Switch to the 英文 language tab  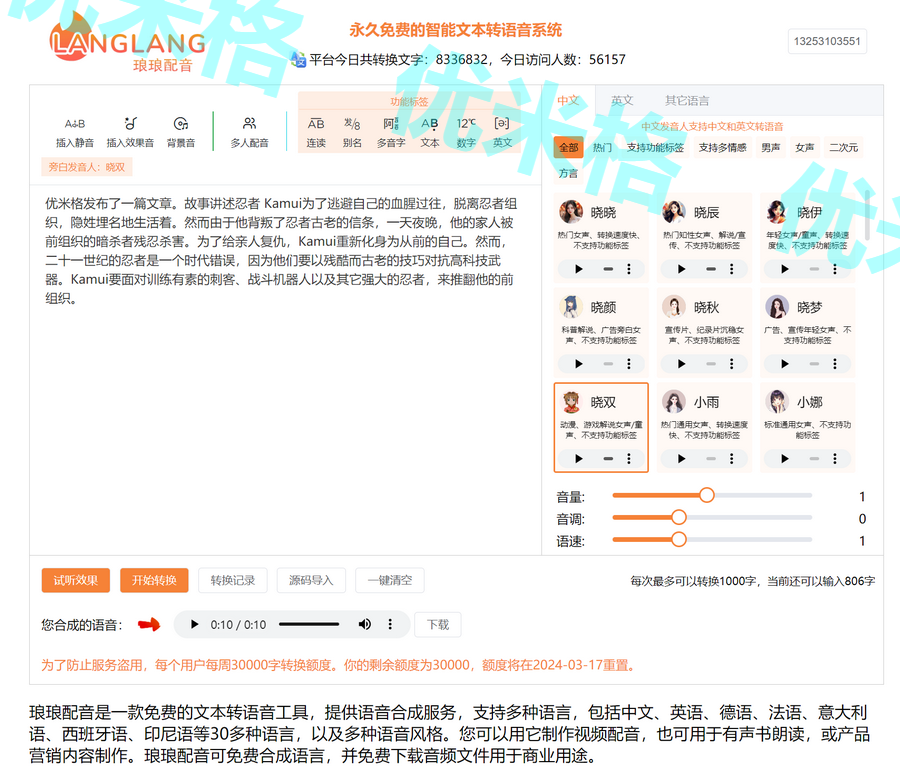pyautogui.click(x=622, y=101)
